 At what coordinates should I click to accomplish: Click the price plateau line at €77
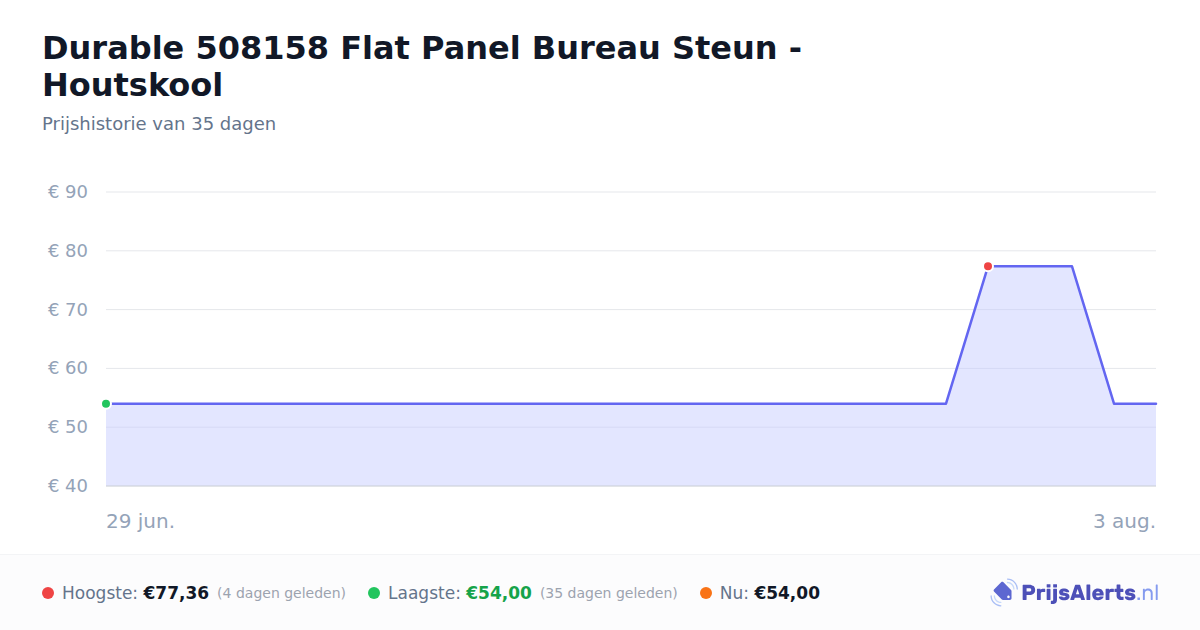click(x=1030, y=266)
